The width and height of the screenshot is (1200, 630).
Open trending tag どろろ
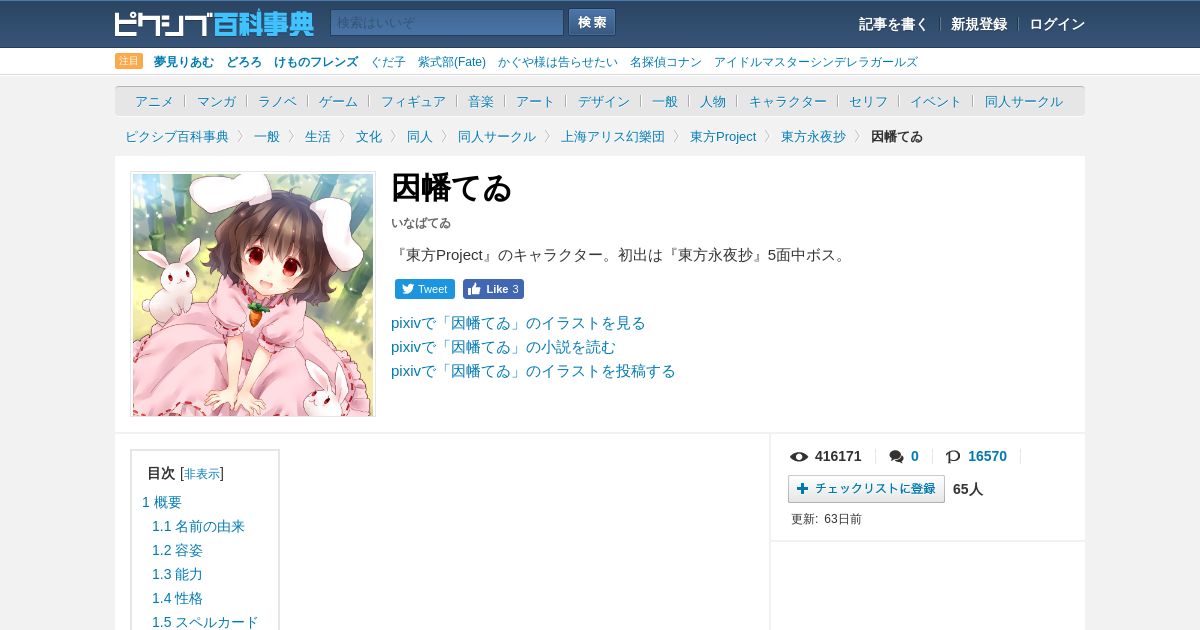click(244, 62)
